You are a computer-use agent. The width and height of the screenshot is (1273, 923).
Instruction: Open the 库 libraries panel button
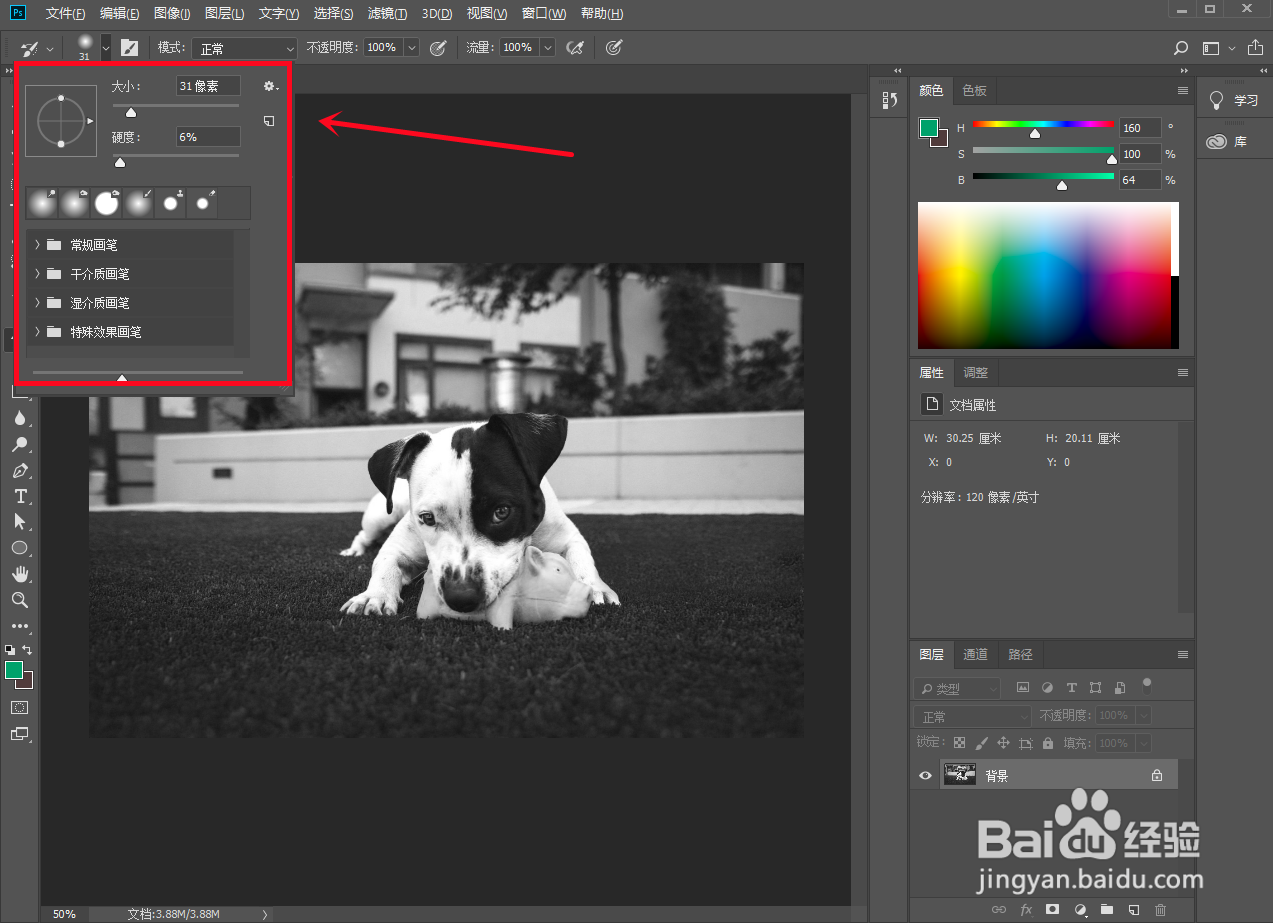tap(1229, 141)
